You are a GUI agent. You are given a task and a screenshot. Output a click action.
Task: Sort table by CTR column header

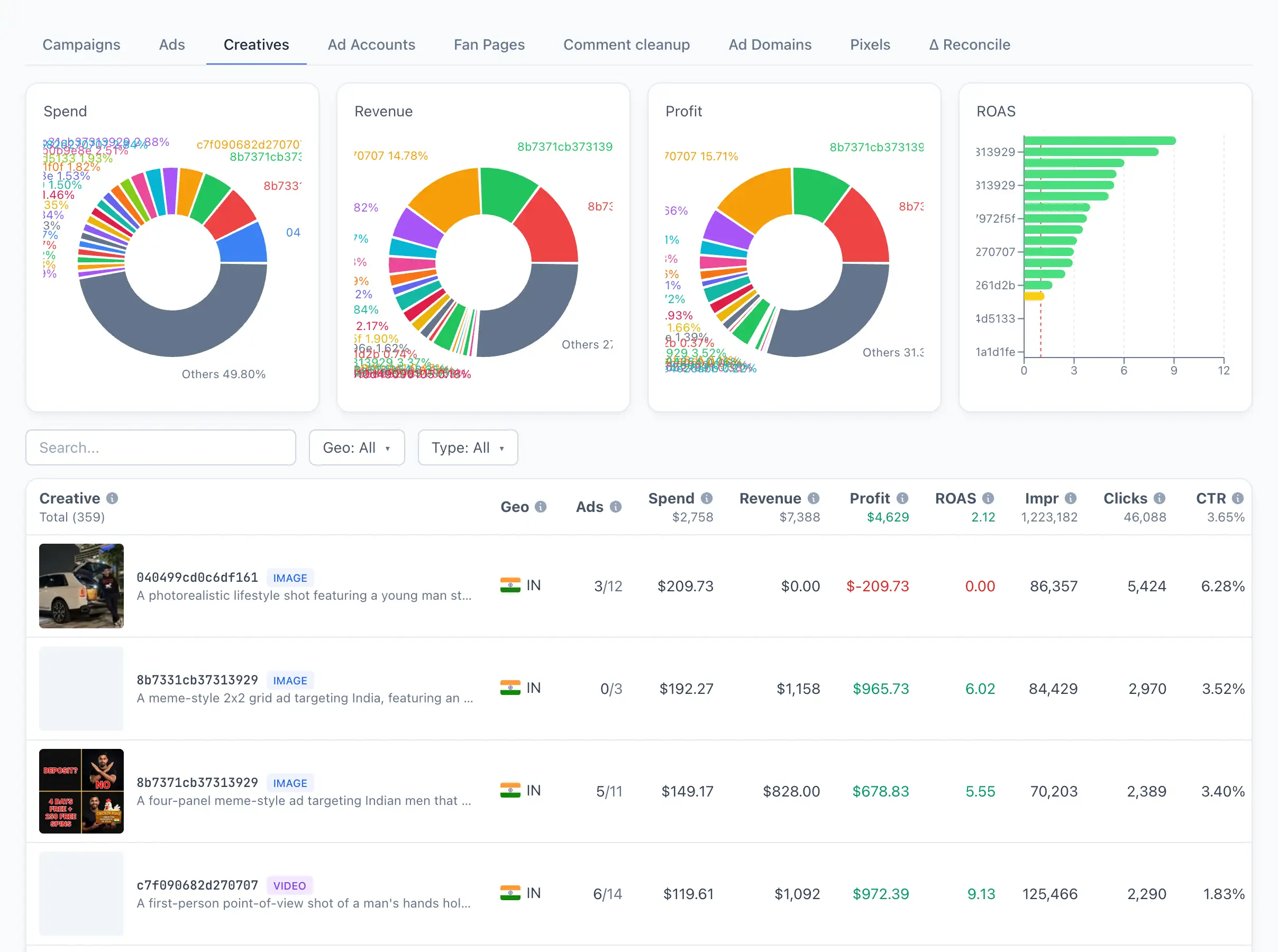[1211, 498]
